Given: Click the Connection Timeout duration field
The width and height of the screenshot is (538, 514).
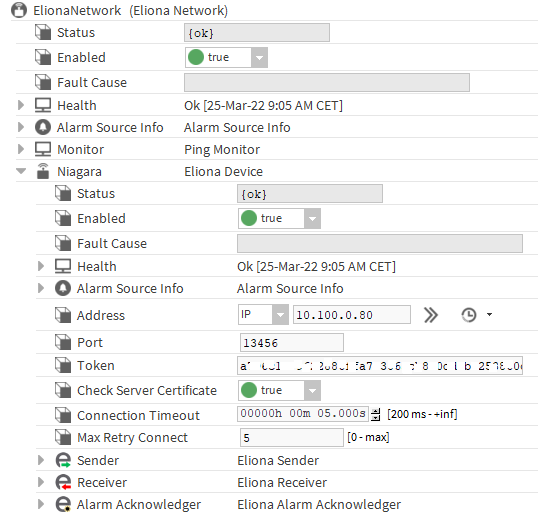Looking at the screenshot, I should [303, 413].
